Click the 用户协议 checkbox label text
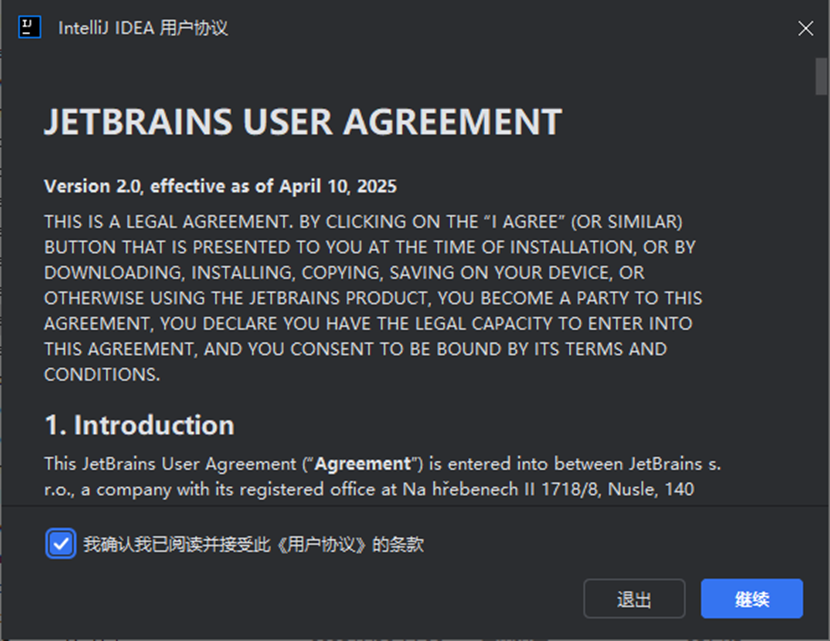The width and height of the screenshot is (830, 641). click(253, 544)
